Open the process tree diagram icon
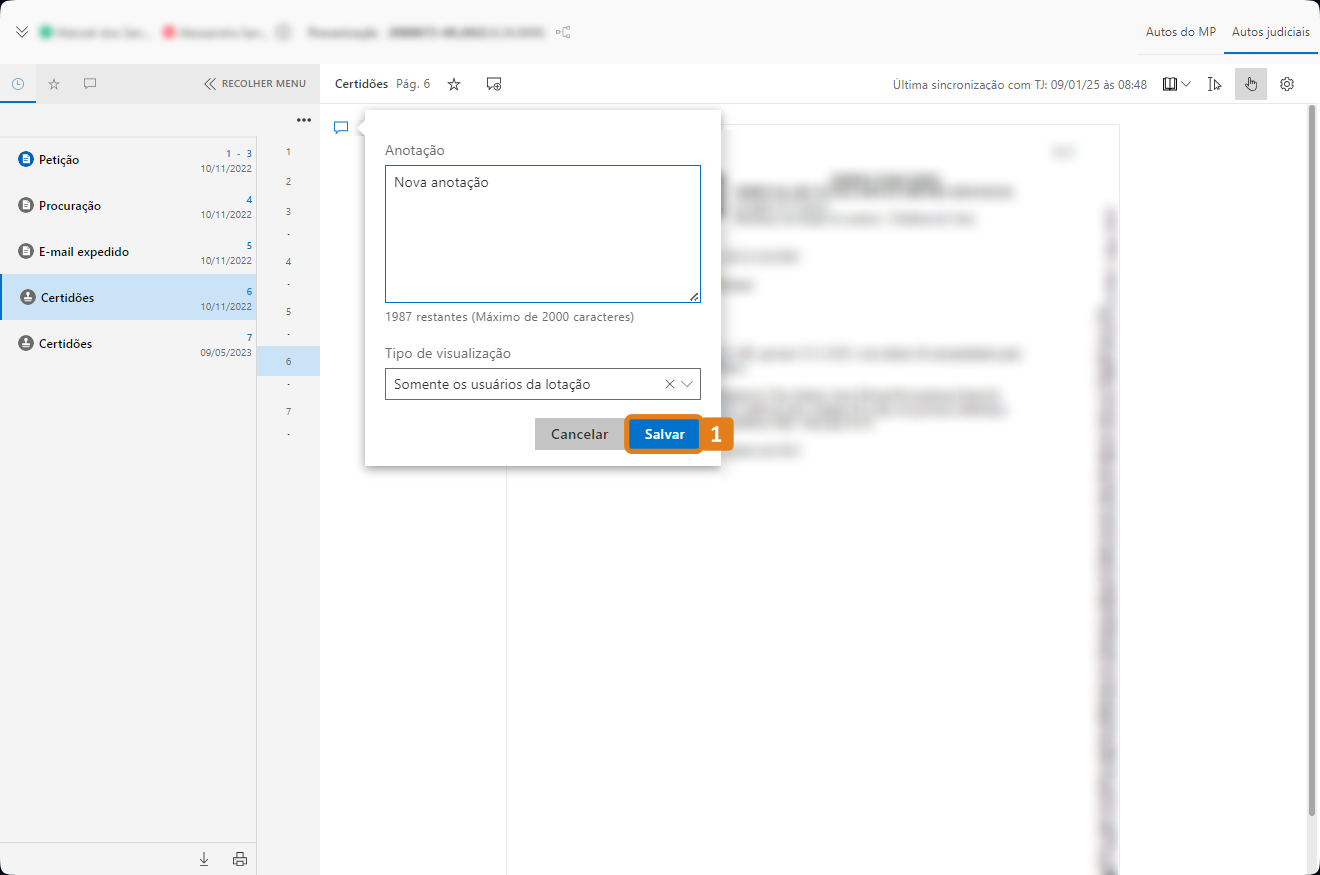The height and width of the screenshot is (875, 1320). pos(564,32)
